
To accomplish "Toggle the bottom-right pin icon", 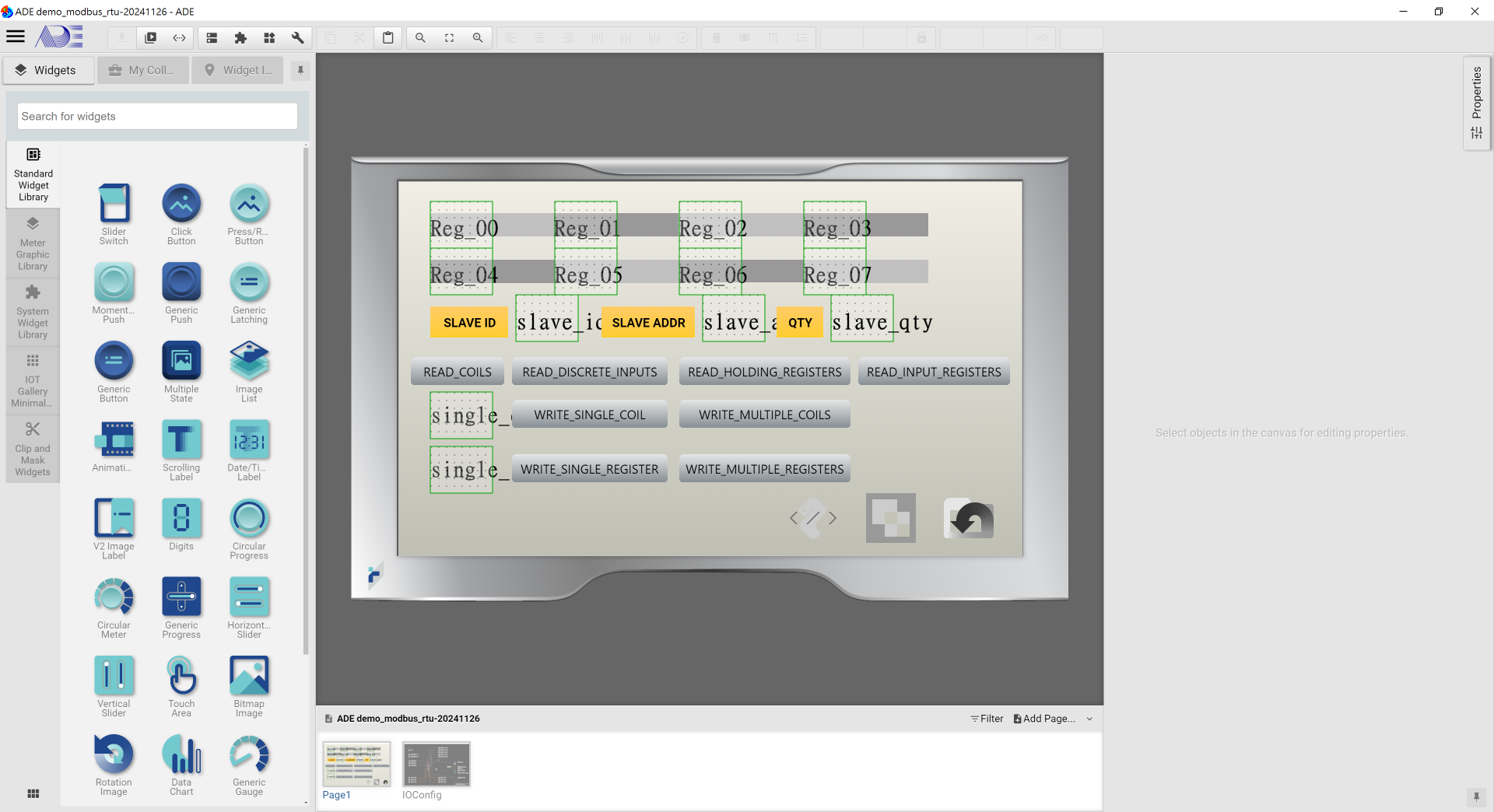I will (1475, 796).
